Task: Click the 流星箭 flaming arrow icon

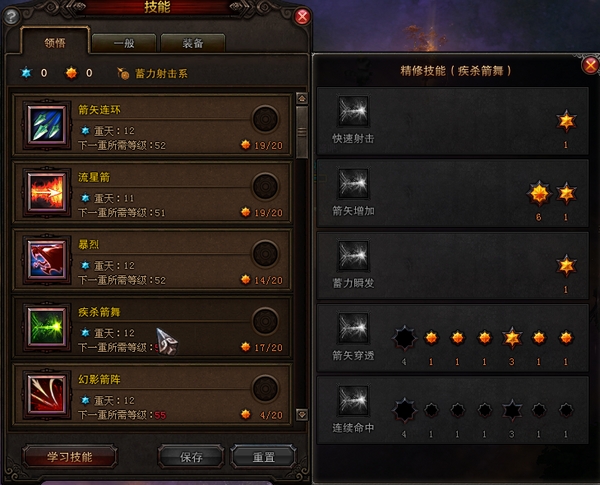Action: click(47, 193)
